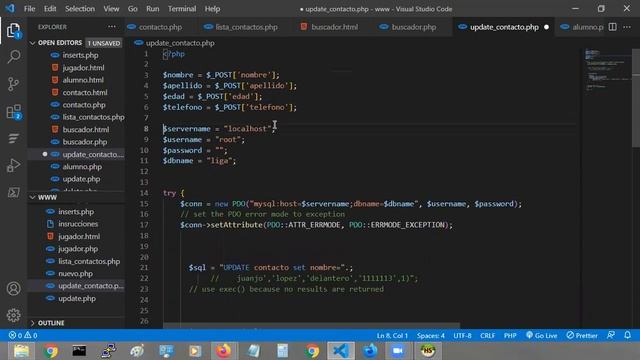Open Firefox from the taskbar
The height and width of the screenshot is (360, 640).
tap(223, 351)
